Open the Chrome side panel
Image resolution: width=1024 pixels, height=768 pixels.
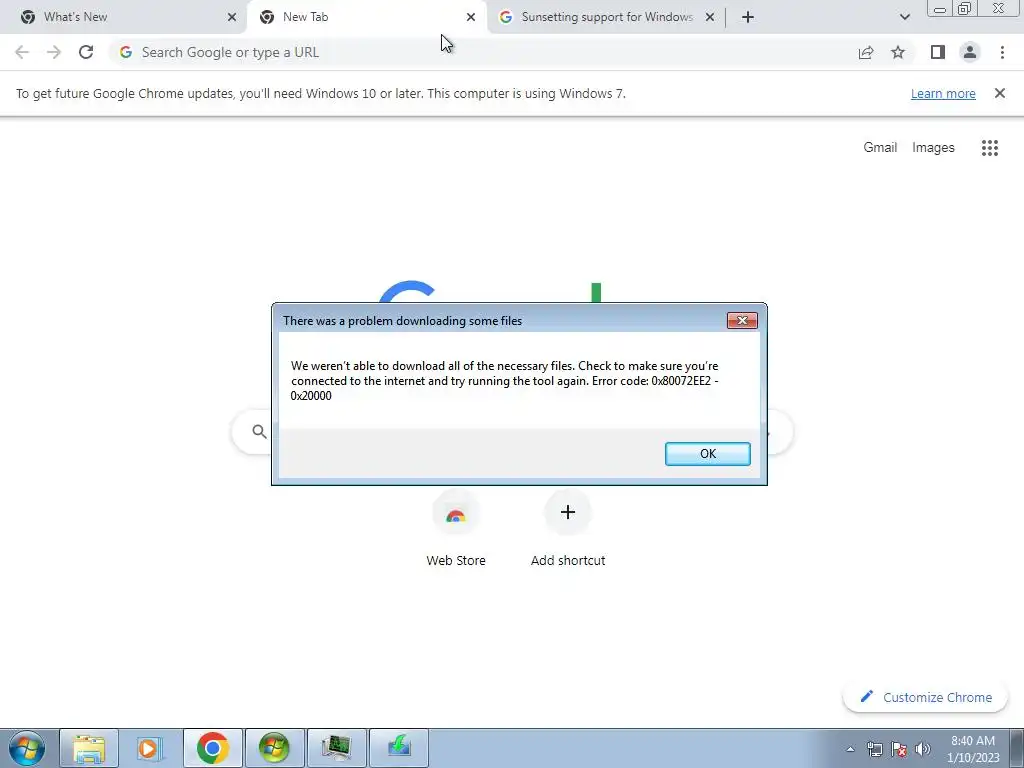pos(938,52)
